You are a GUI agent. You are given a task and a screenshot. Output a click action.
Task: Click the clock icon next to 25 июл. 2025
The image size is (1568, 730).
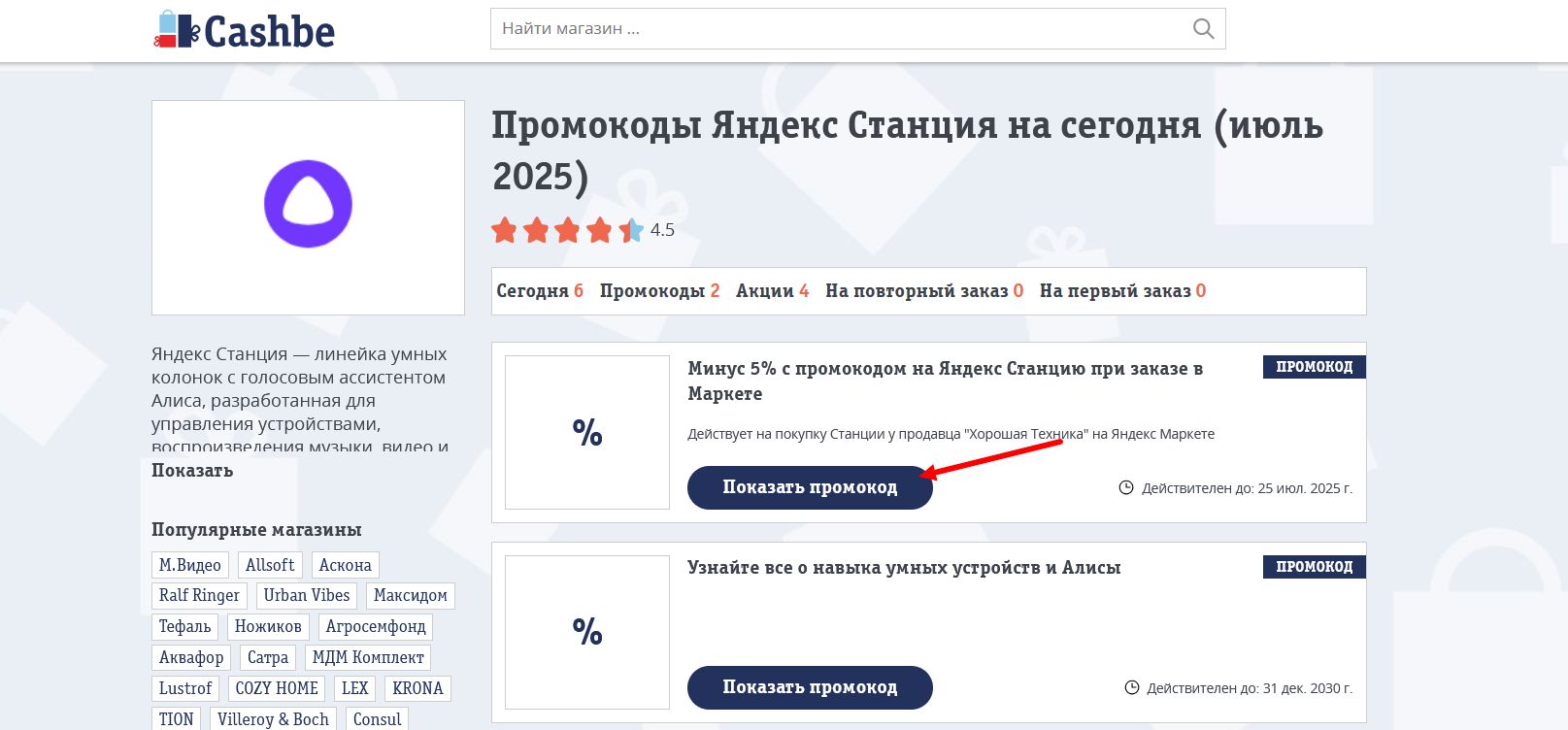(x=1126, y=487)
